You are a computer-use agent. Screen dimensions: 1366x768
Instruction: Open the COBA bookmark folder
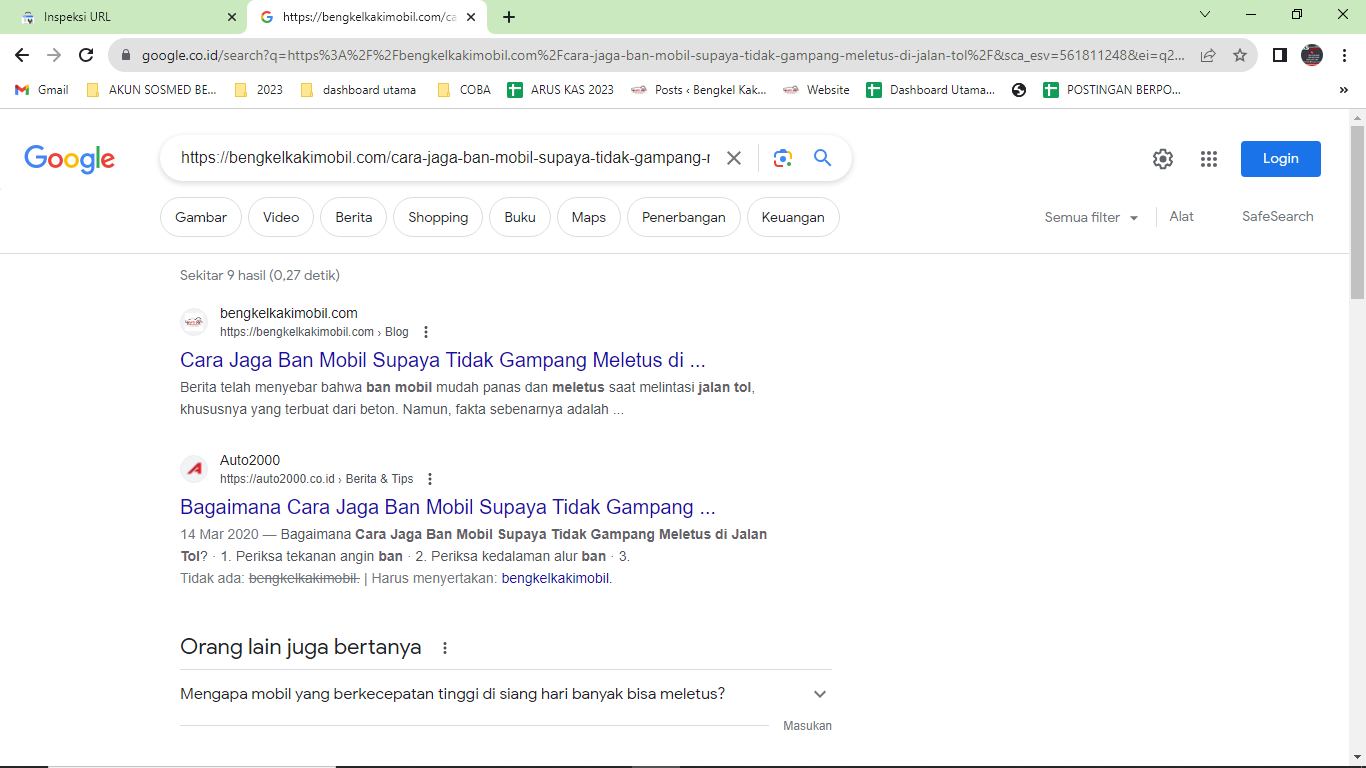pyautogui.click(x=464, y=90)
